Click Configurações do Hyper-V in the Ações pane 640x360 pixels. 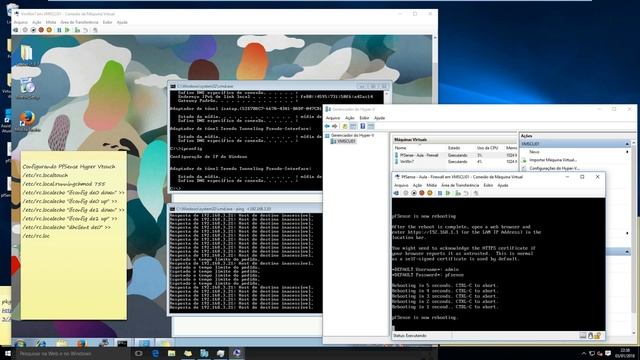554,168
